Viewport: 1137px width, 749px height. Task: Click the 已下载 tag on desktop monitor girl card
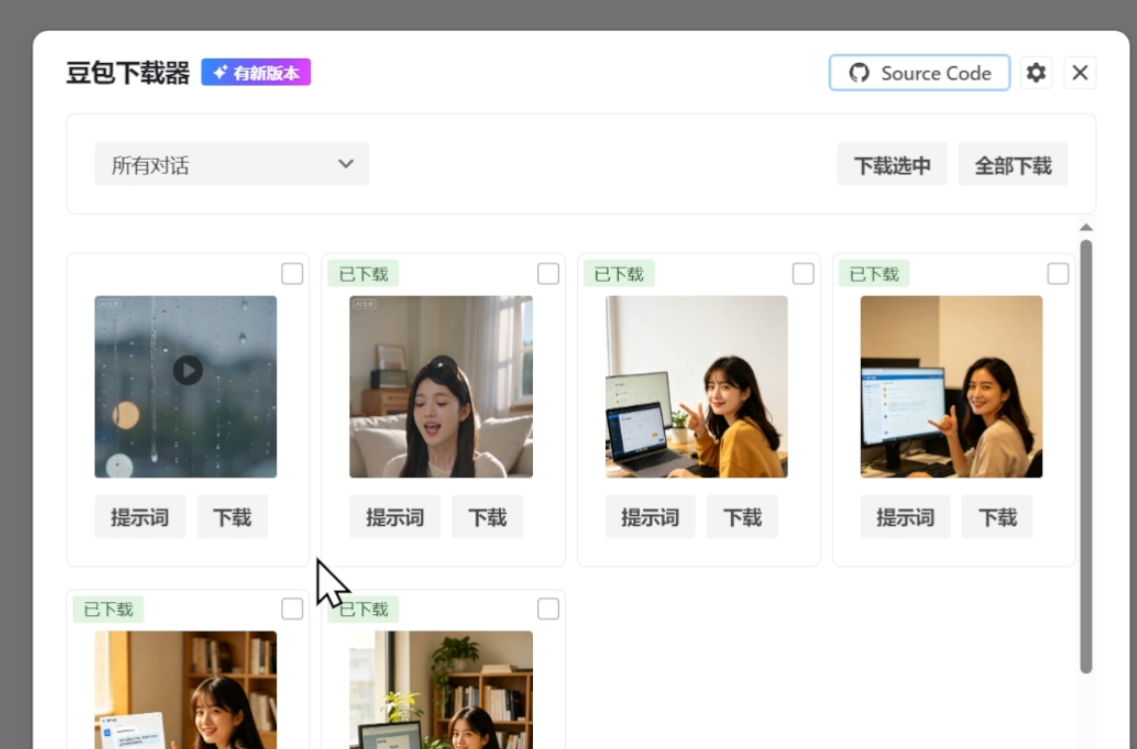pos(874,274)
